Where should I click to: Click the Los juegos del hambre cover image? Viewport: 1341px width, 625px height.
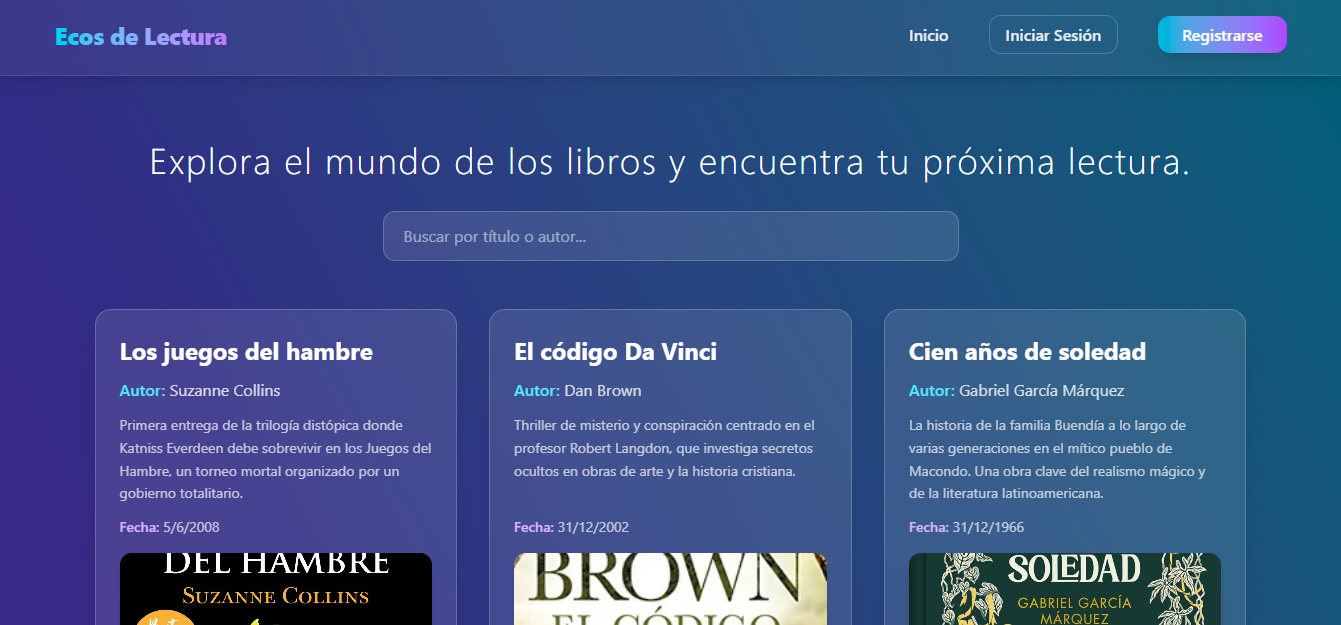(x=275, y=590)
